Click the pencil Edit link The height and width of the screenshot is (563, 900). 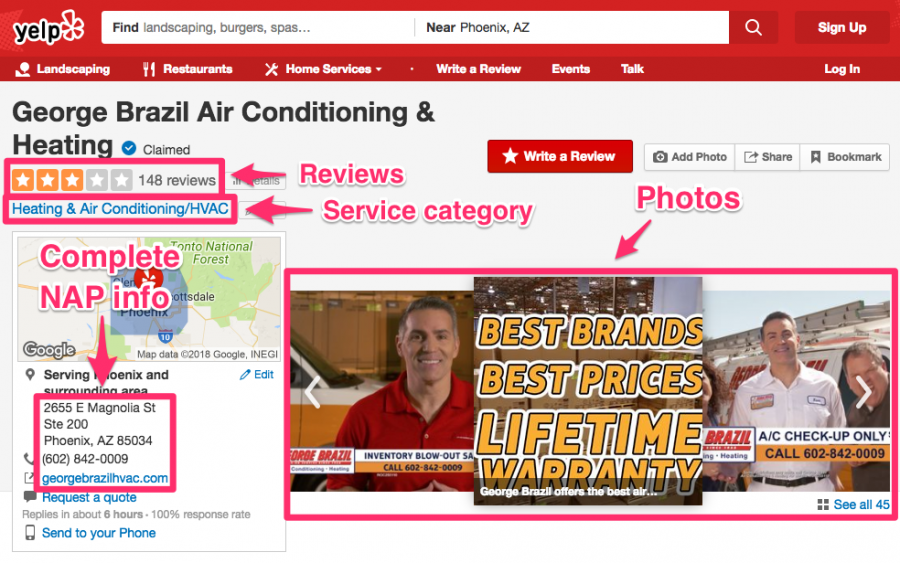257,374
